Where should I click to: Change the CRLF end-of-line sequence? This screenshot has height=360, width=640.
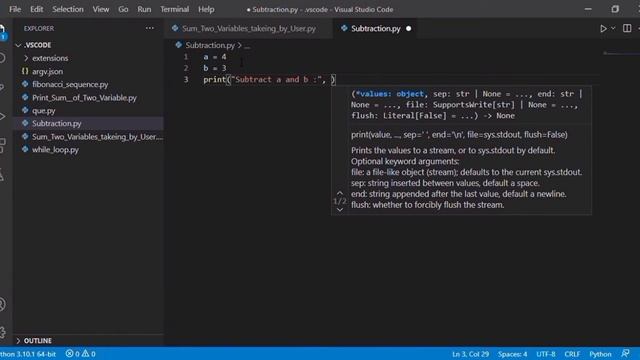572,354
